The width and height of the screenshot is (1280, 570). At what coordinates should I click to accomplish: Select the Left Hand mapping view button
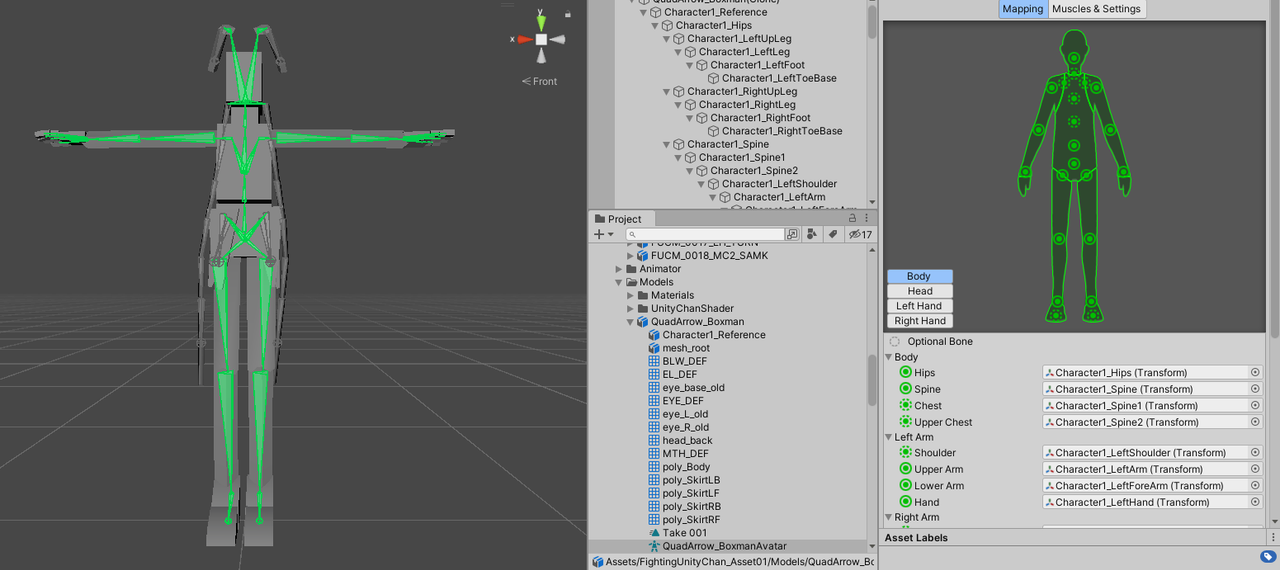click(919, 306)
